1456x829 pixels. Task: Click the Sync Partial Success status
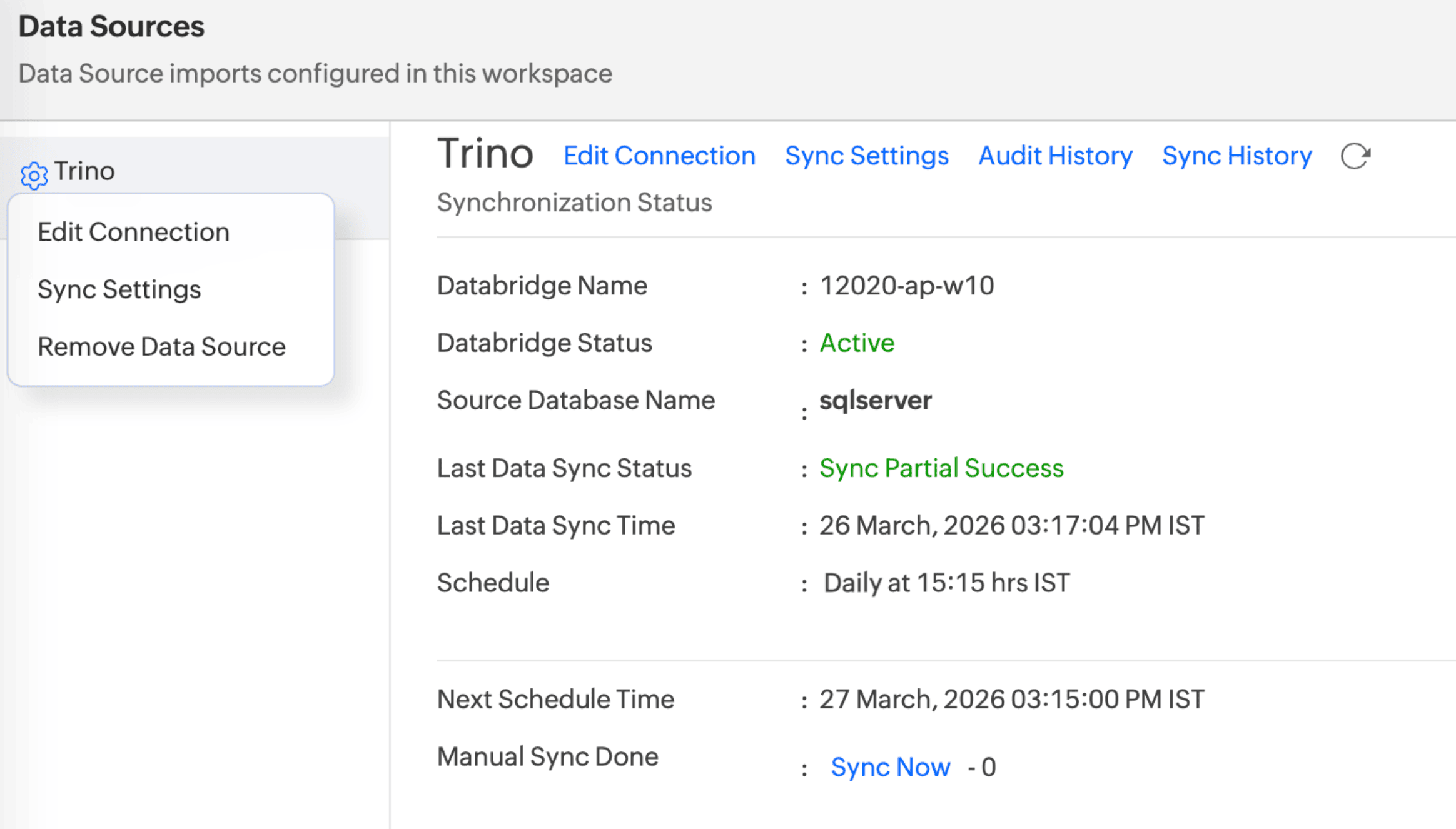941,468
